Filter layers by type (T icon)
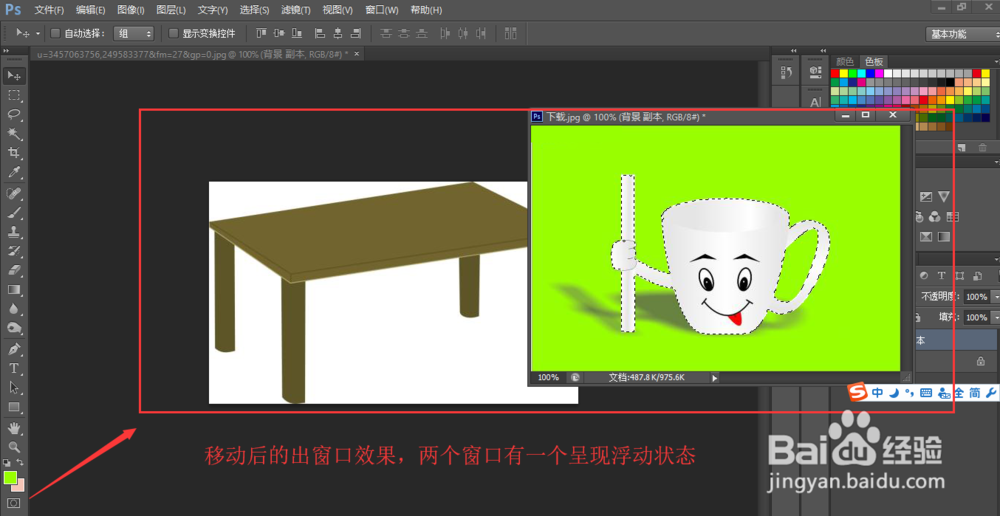This screenshot has width=1000, height=516. click(x=941, y=276)
